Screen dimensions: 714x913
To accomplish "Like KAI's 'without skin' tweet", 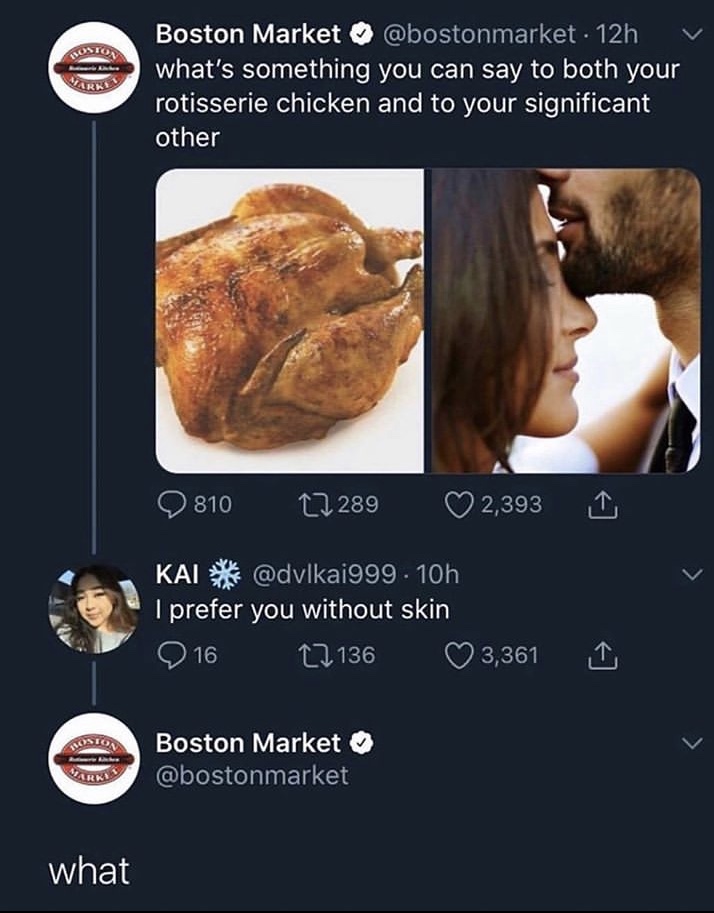I will [457, 655].
